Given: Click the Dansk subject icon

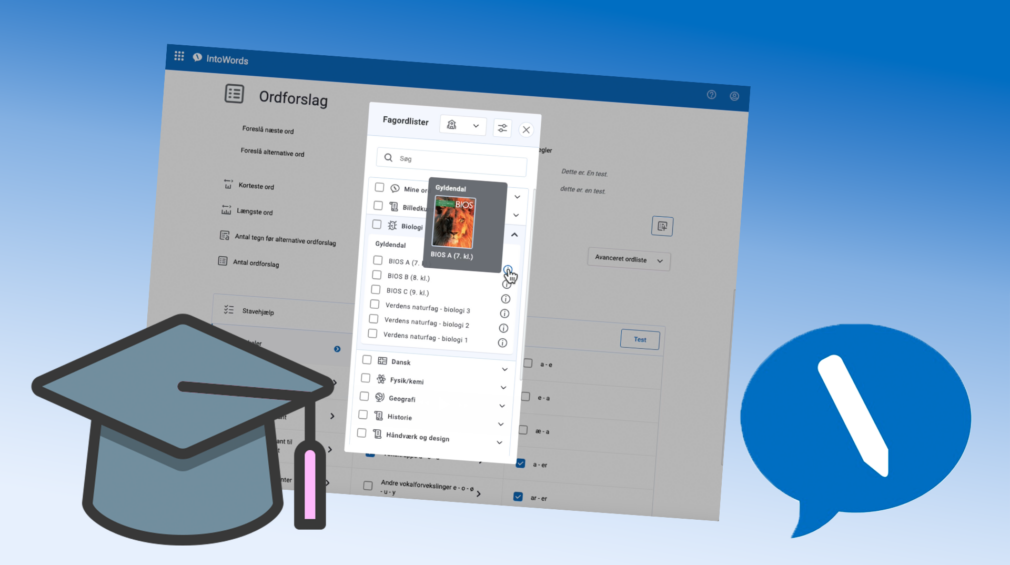Looking at the screenshot, I should (x=382, y=361).
